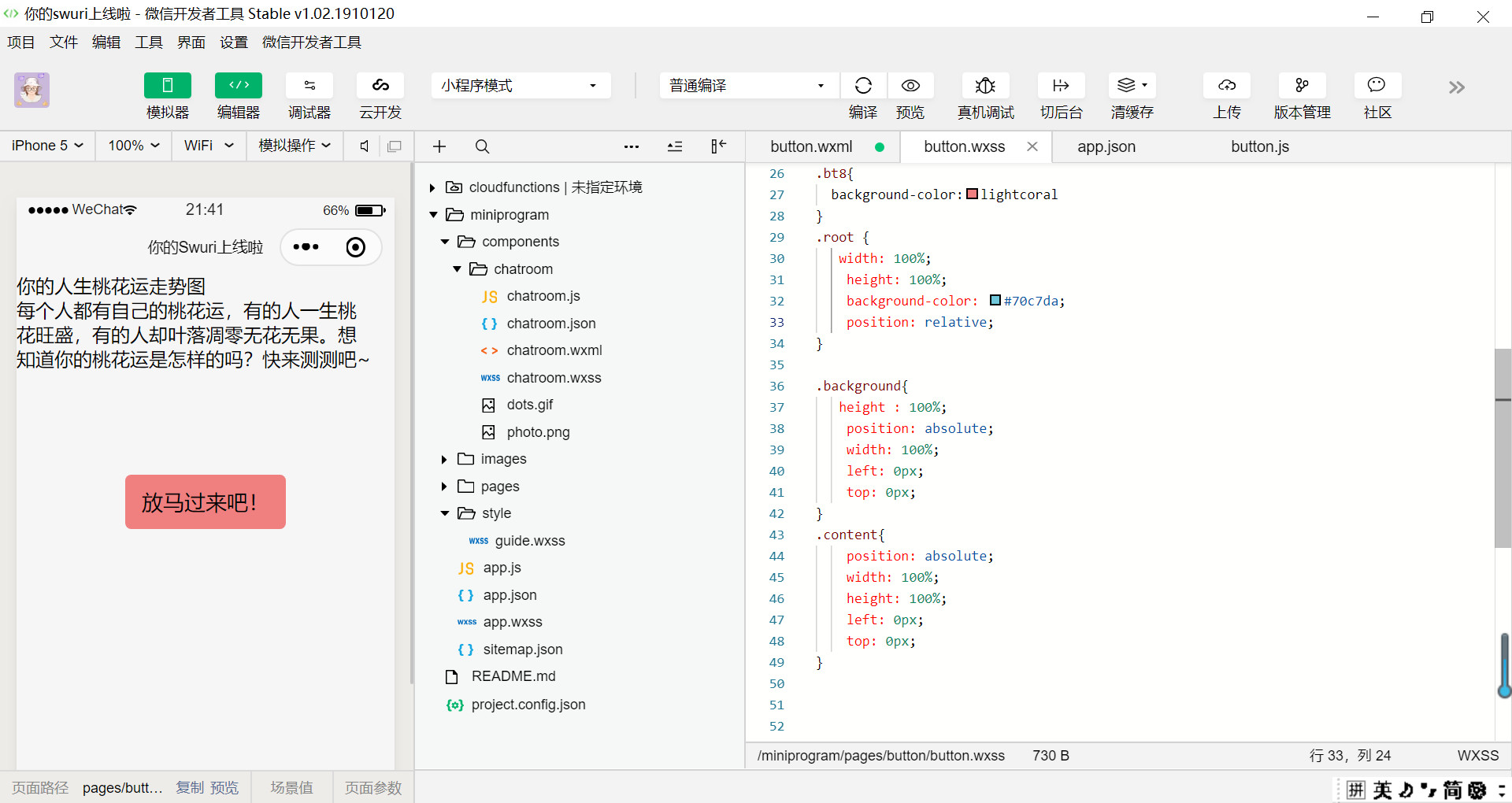
Task: Open the 普通编译 compile mode dropdown
Action: [746, 86]
